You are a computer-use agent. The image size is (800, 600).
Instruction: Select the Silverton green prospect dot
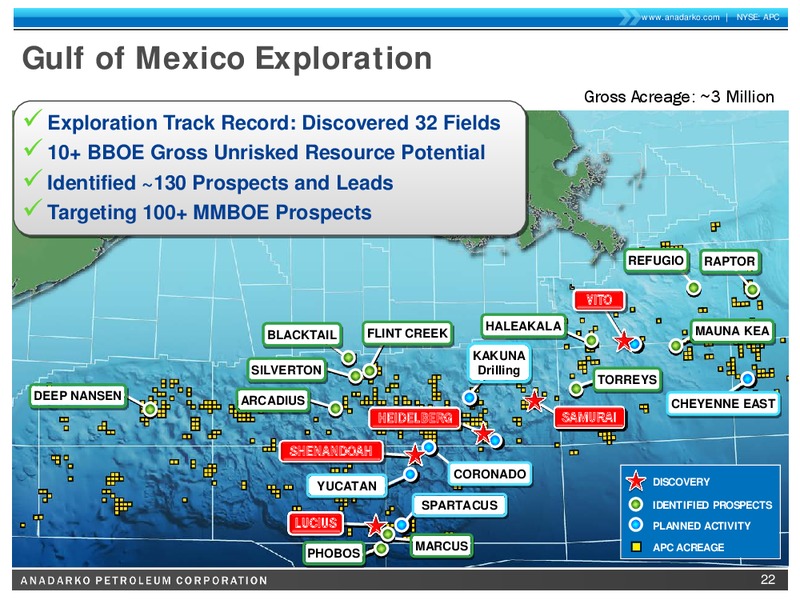[x=356, y=376]
